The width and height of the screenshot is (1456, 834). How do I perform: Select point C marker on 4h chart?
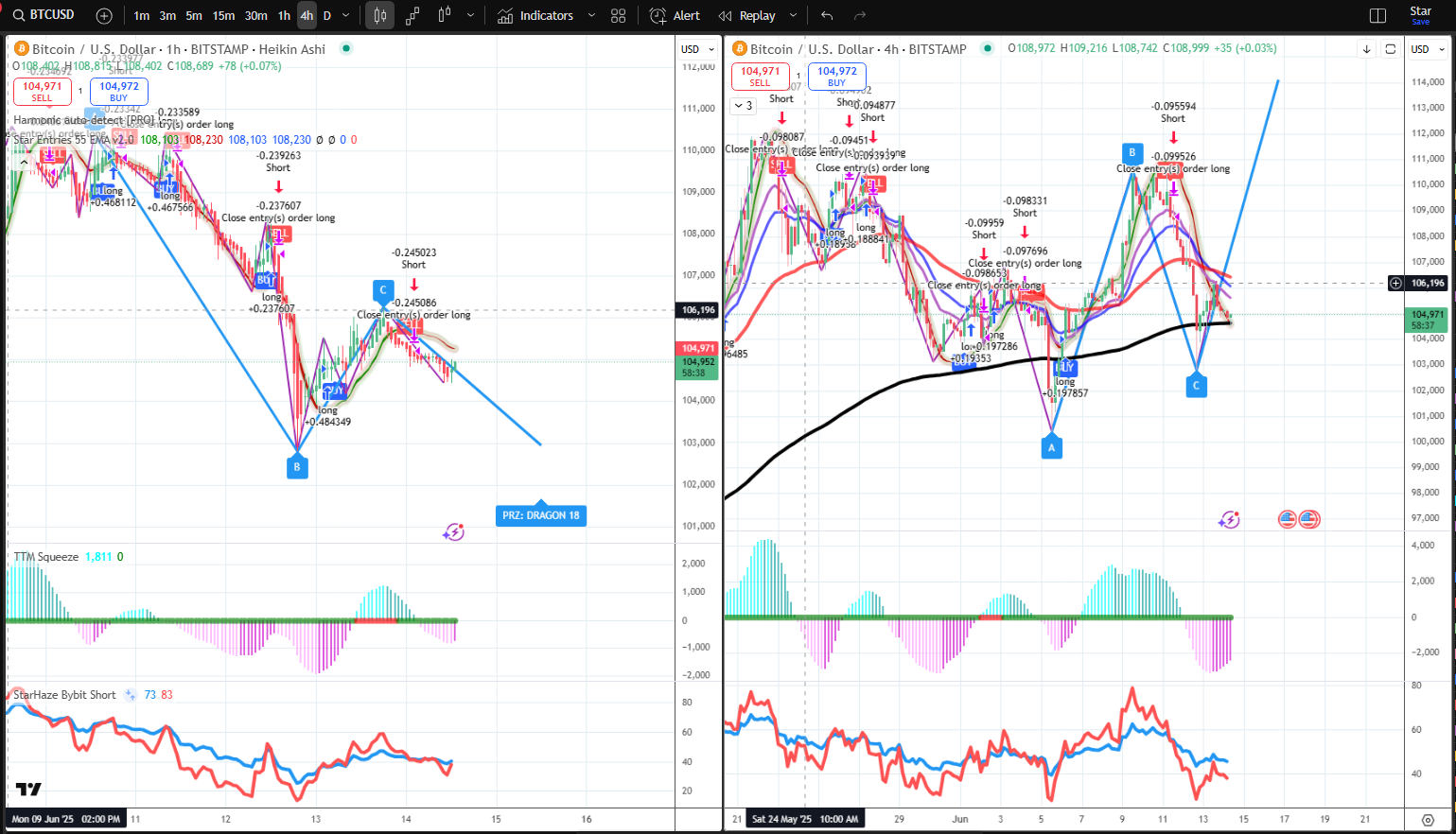(x=1196, y=386)
